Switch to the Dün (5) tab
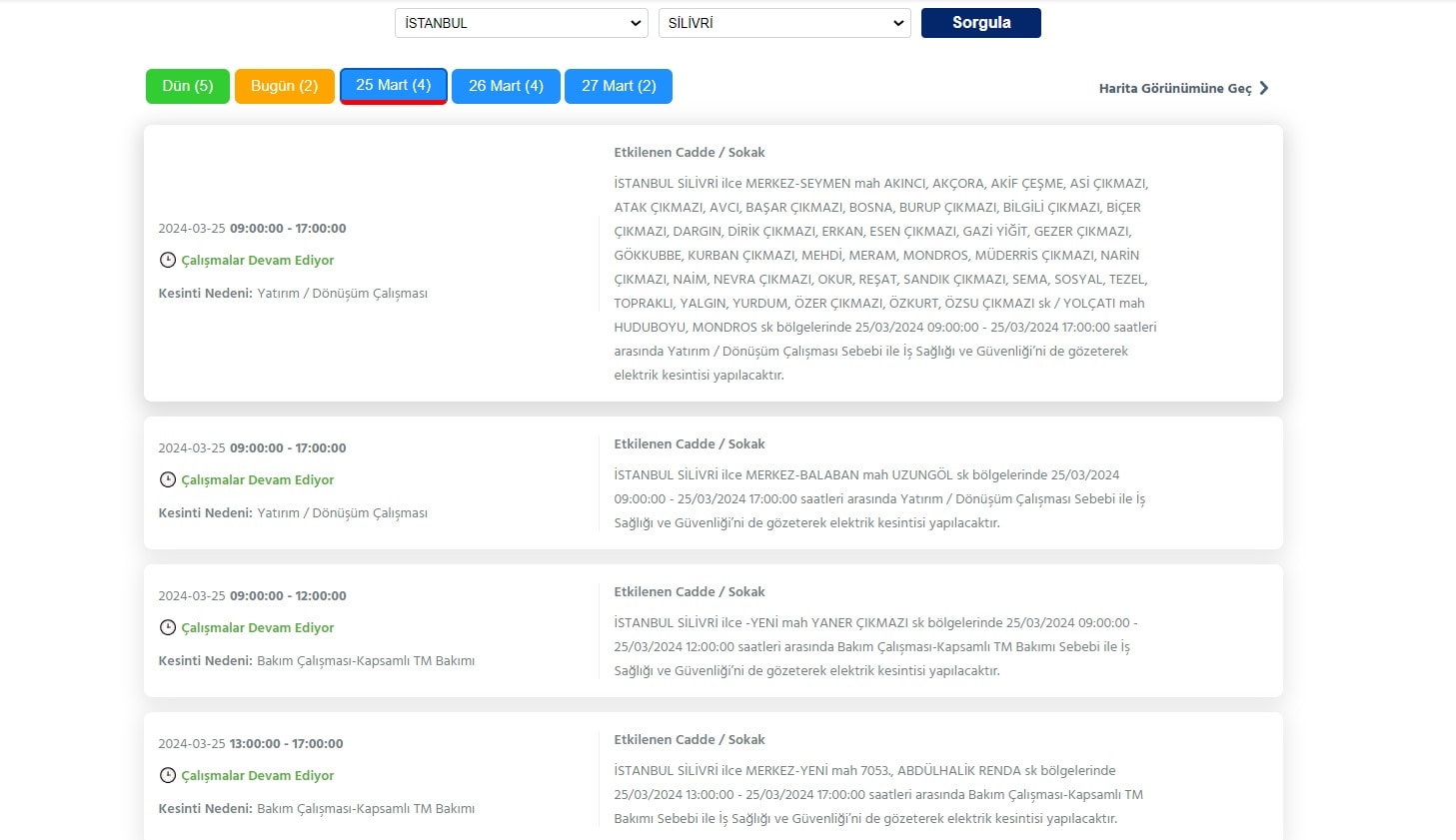1456x840 pixels. point(187,86)
